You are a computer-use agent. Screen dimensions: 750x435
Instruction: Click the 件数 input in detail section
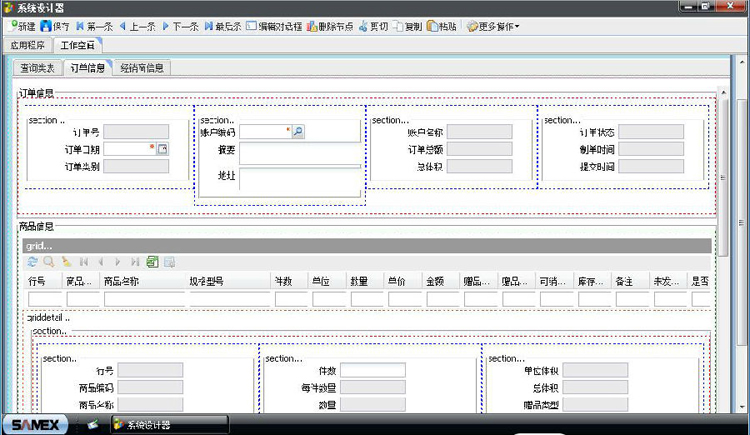click(373, 370)
